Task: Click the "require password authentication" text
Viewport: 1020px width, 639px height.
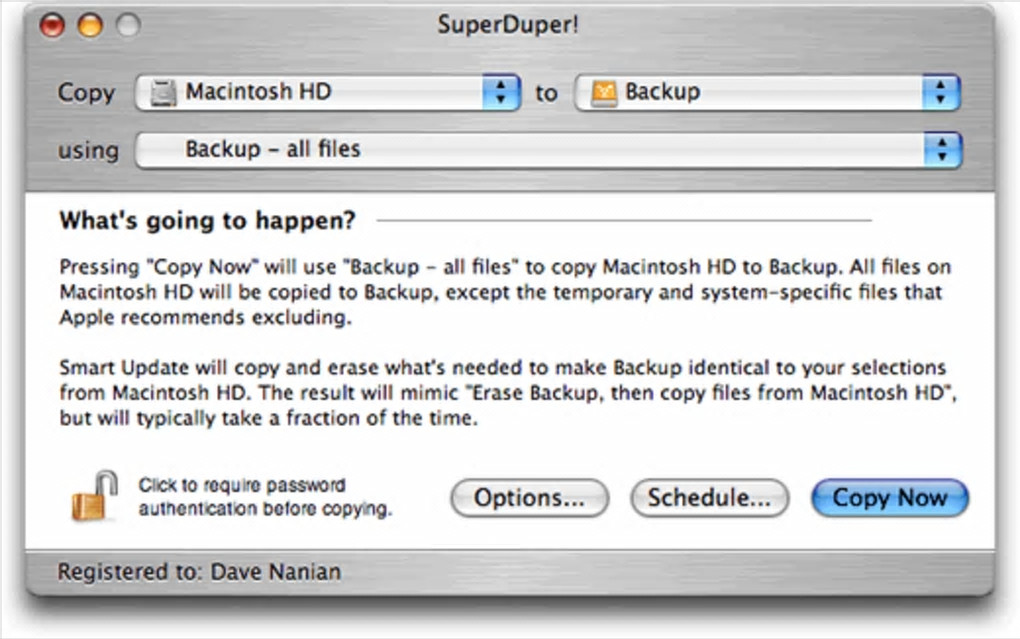Action: pyautogui.click(x=264, y=497)
